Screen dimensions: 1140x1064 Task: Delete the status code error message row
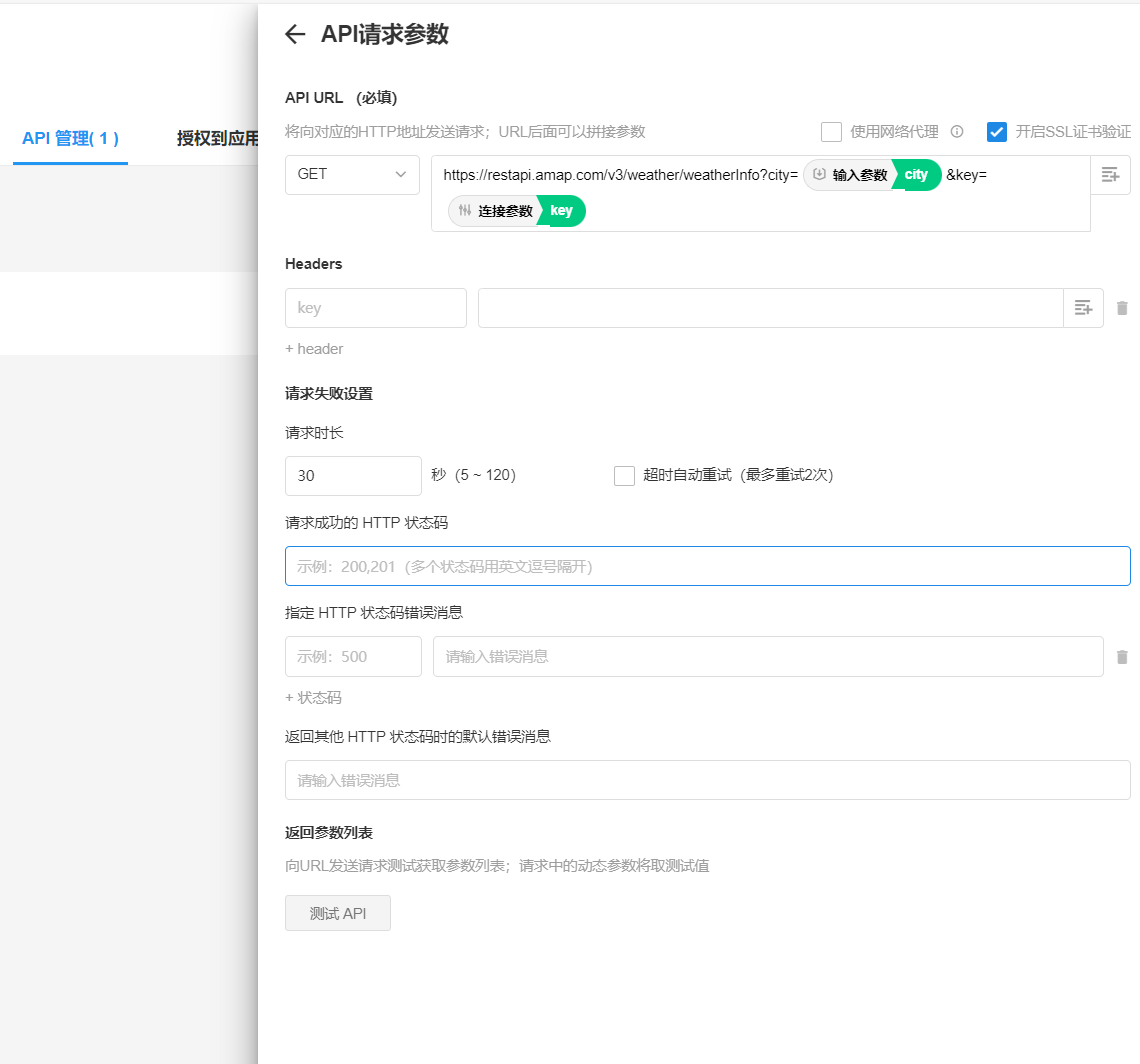click(1122, 657)
